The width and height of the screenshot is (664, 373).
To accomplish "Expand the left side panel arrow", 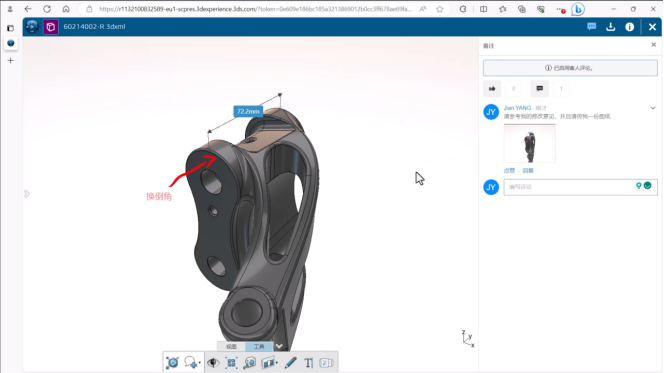I will (27, 194).
